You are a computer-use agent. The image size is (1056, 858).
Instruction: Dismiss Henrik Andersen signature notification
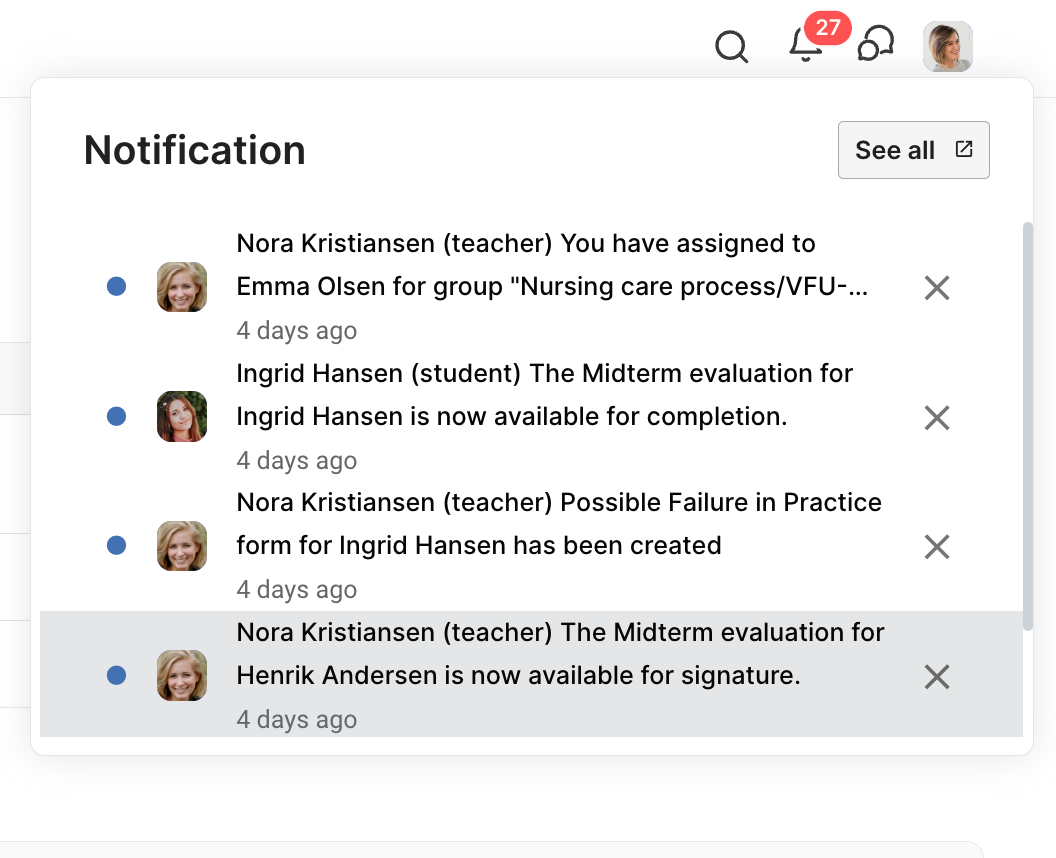[x=936, y=677]
